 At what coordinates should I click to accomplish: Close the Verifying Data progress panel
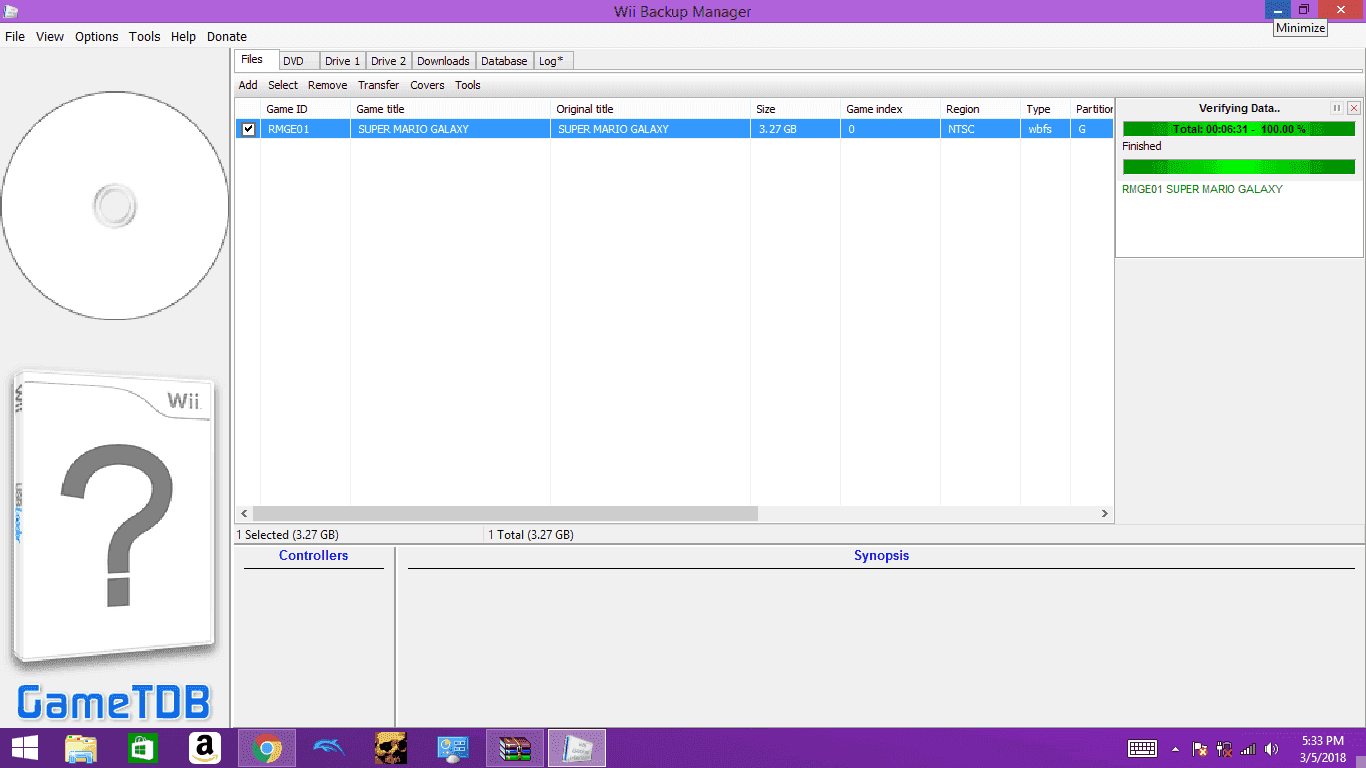point(1354,108)
